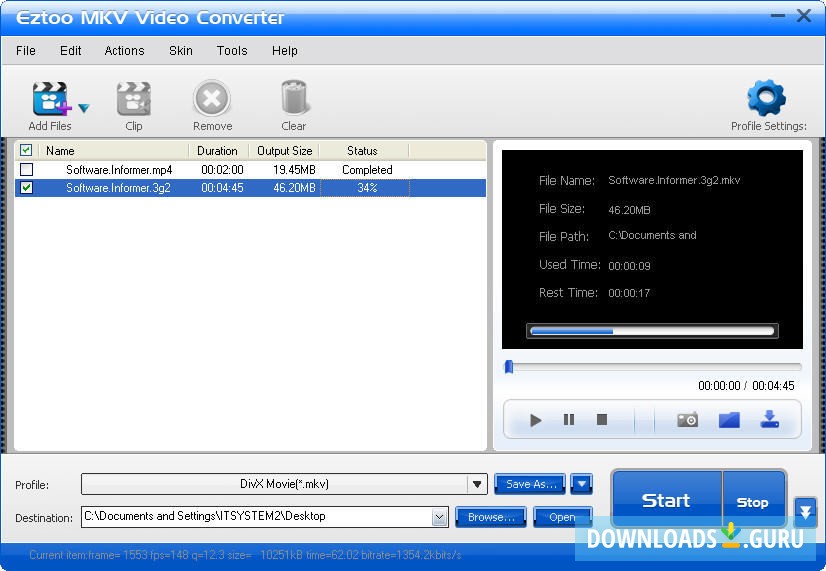Pause the preview video
The height and width of the screenshot is (571, 826).
tap(569, 420)
